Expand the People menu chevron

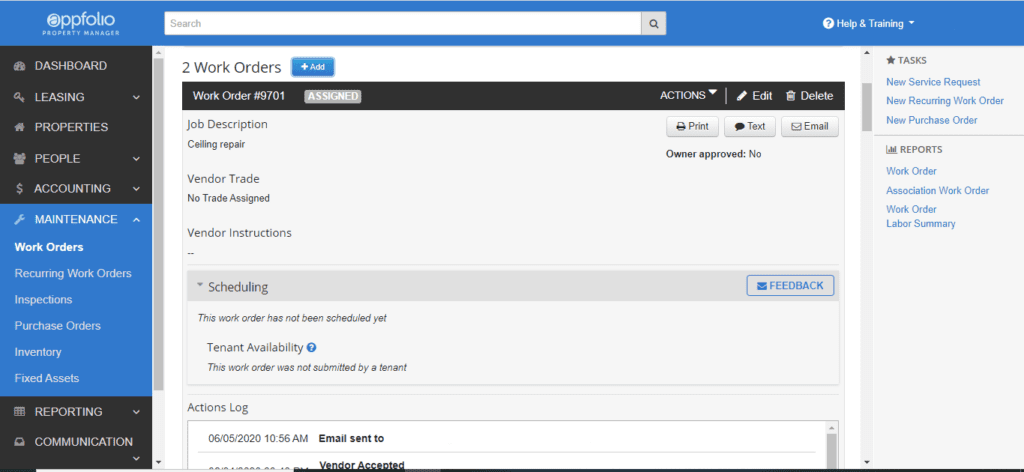click(136, 159)
